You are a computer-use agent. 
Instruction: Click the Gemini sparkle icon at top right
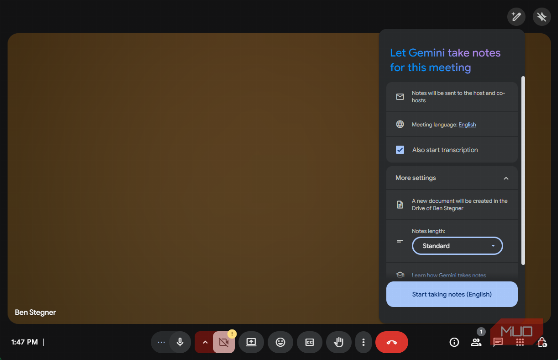click(x=542, y=17)
